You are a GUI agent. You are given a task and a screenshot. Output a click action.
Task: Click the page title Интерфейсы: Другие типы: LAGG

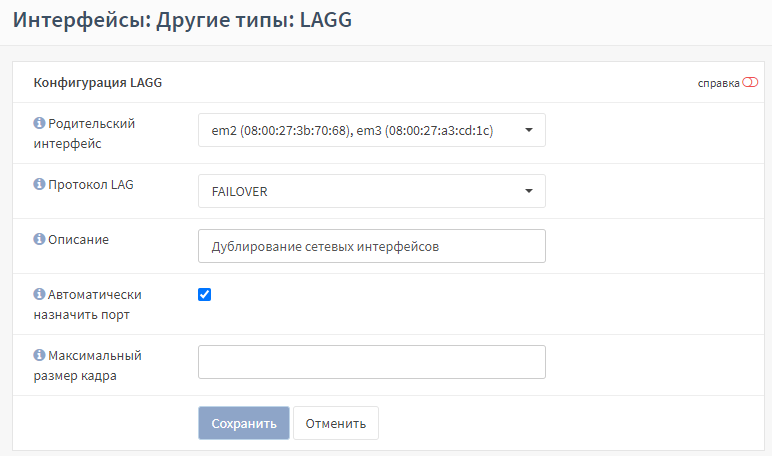coord(182,21)
